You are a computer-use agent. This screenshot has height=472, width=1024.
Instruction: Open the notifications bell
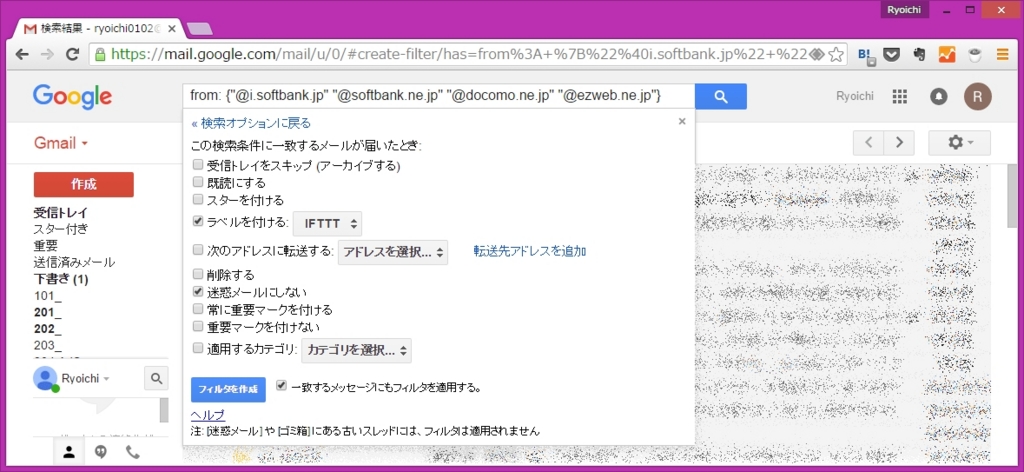[938, 97]
